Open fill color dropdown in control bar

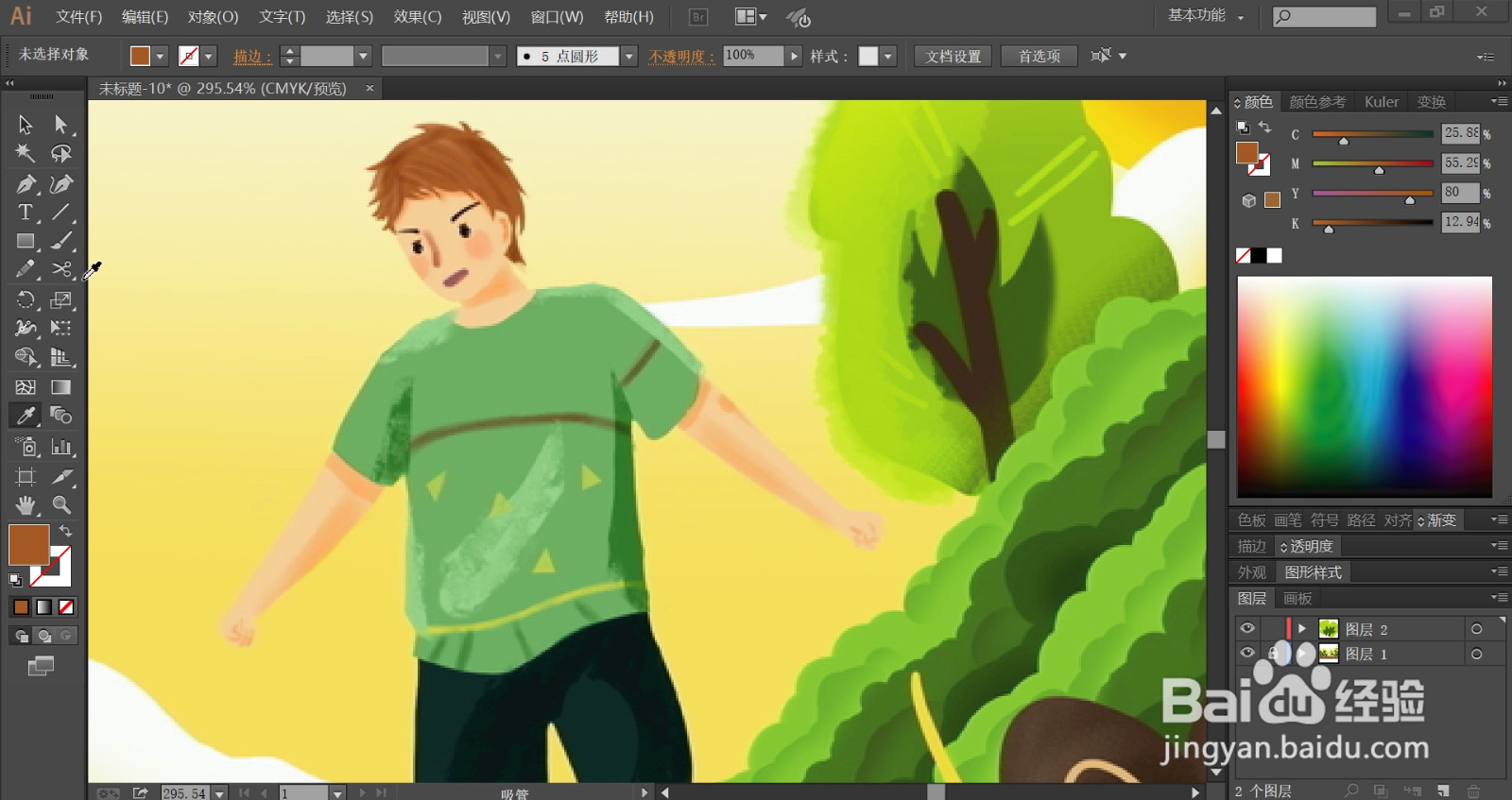161,57
